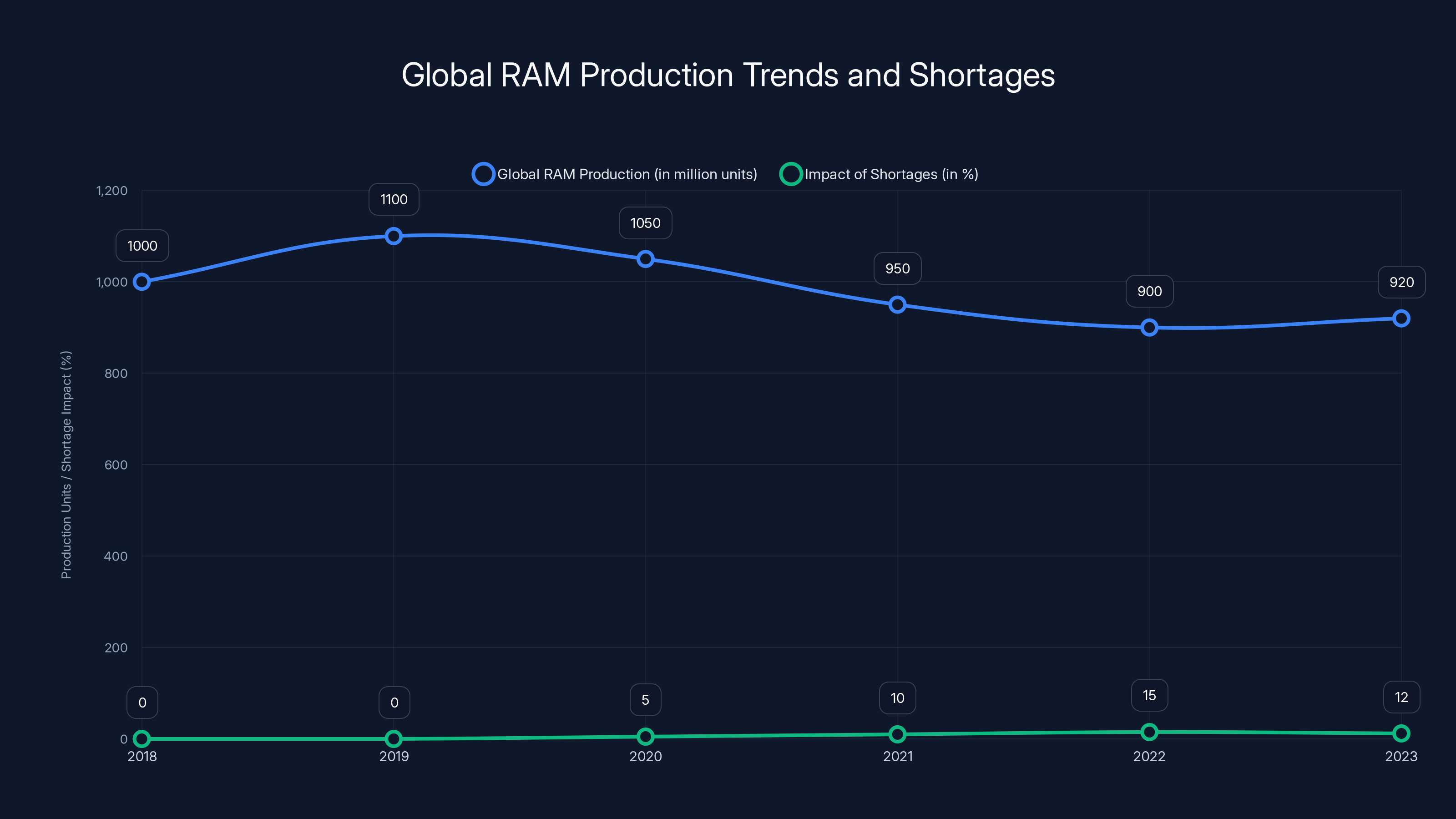Click the 1,200 y-axis tick label
Viewport: 1456px width, 819px height.
(x=112, y=191)
